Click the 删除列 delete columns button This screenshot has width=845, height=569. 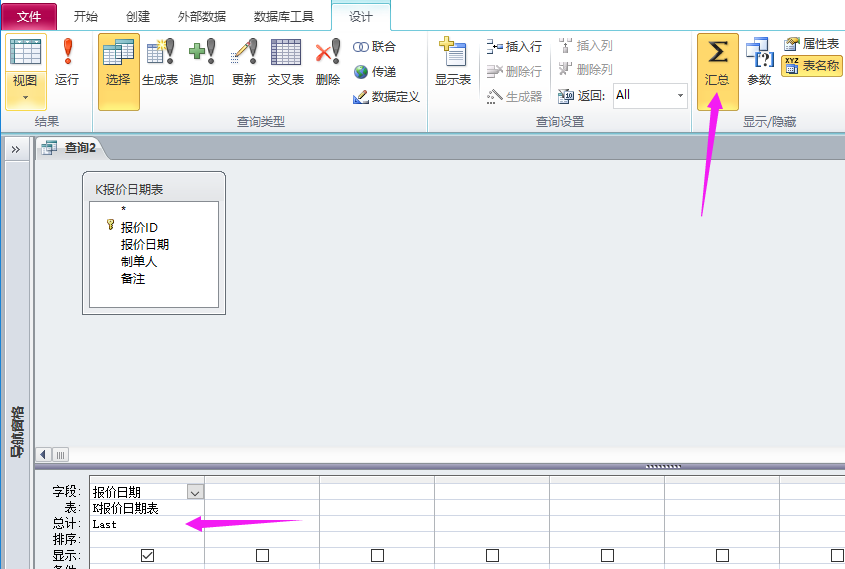coord(586,70)
